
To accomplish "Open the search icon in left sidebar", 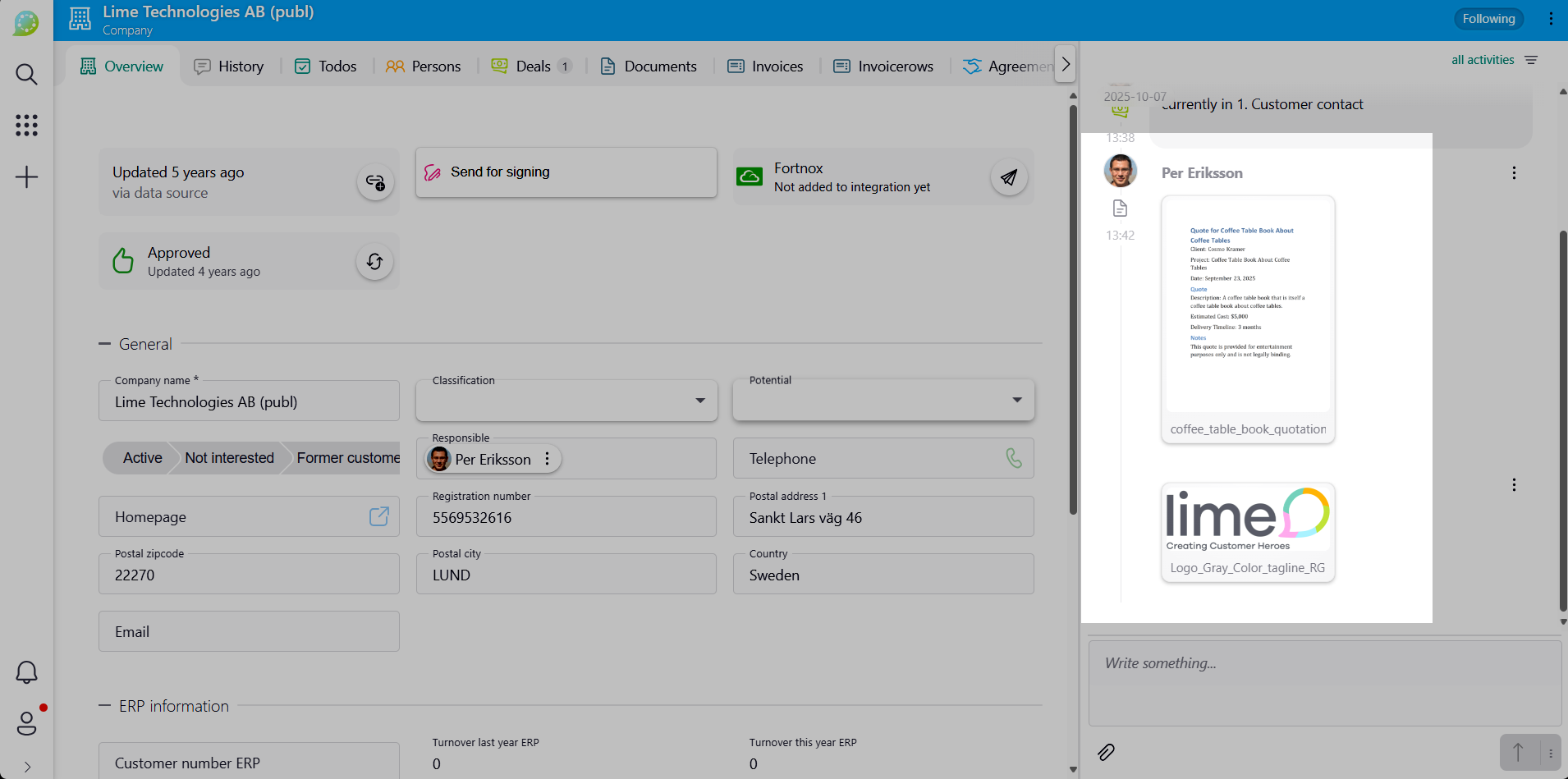I will click(x=26, y=75).
